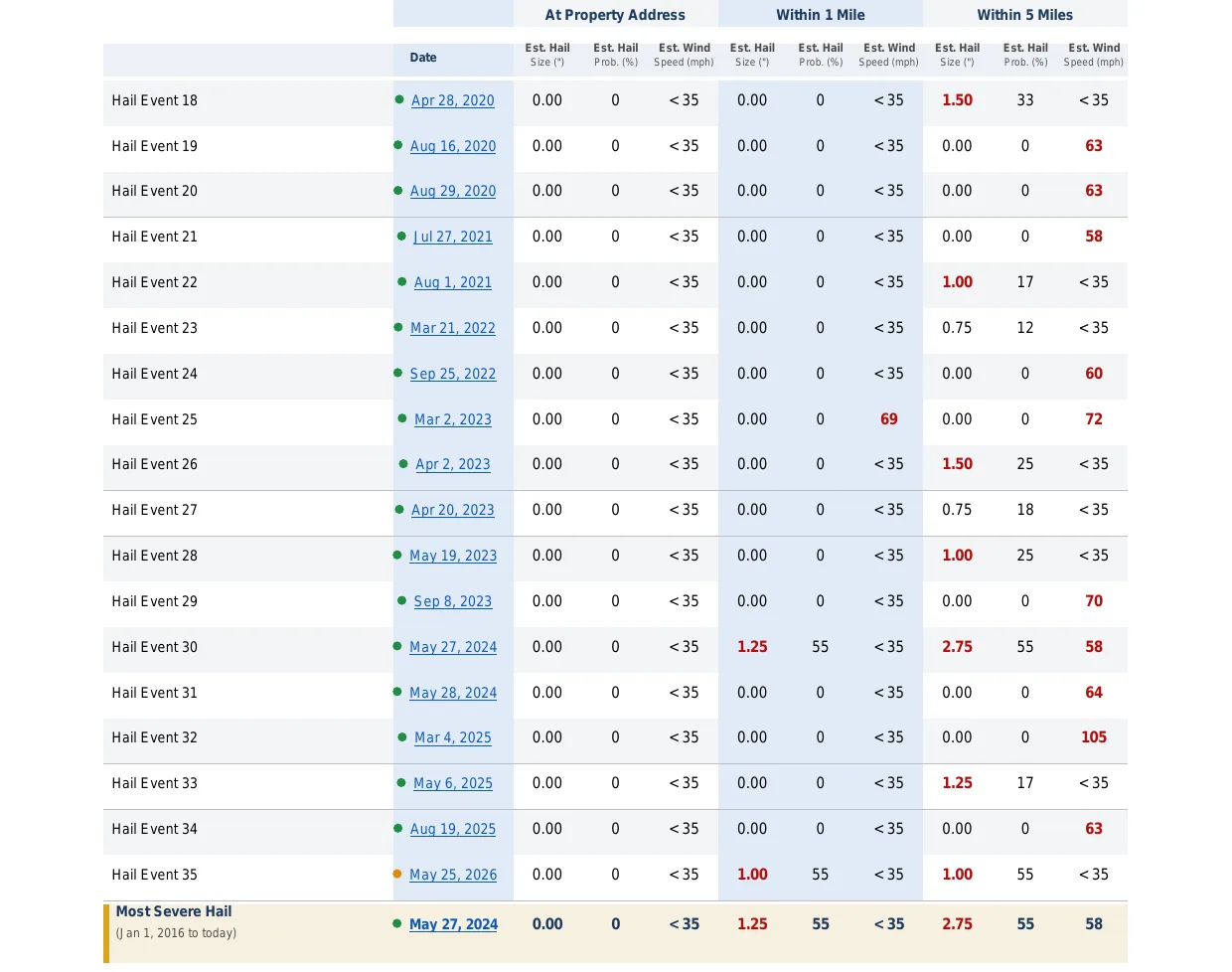Image resolution: width=1232 pixels, height=972 pixels.
Task: Select the "Within 1 Mile" column group header
Action: point(821,15)
